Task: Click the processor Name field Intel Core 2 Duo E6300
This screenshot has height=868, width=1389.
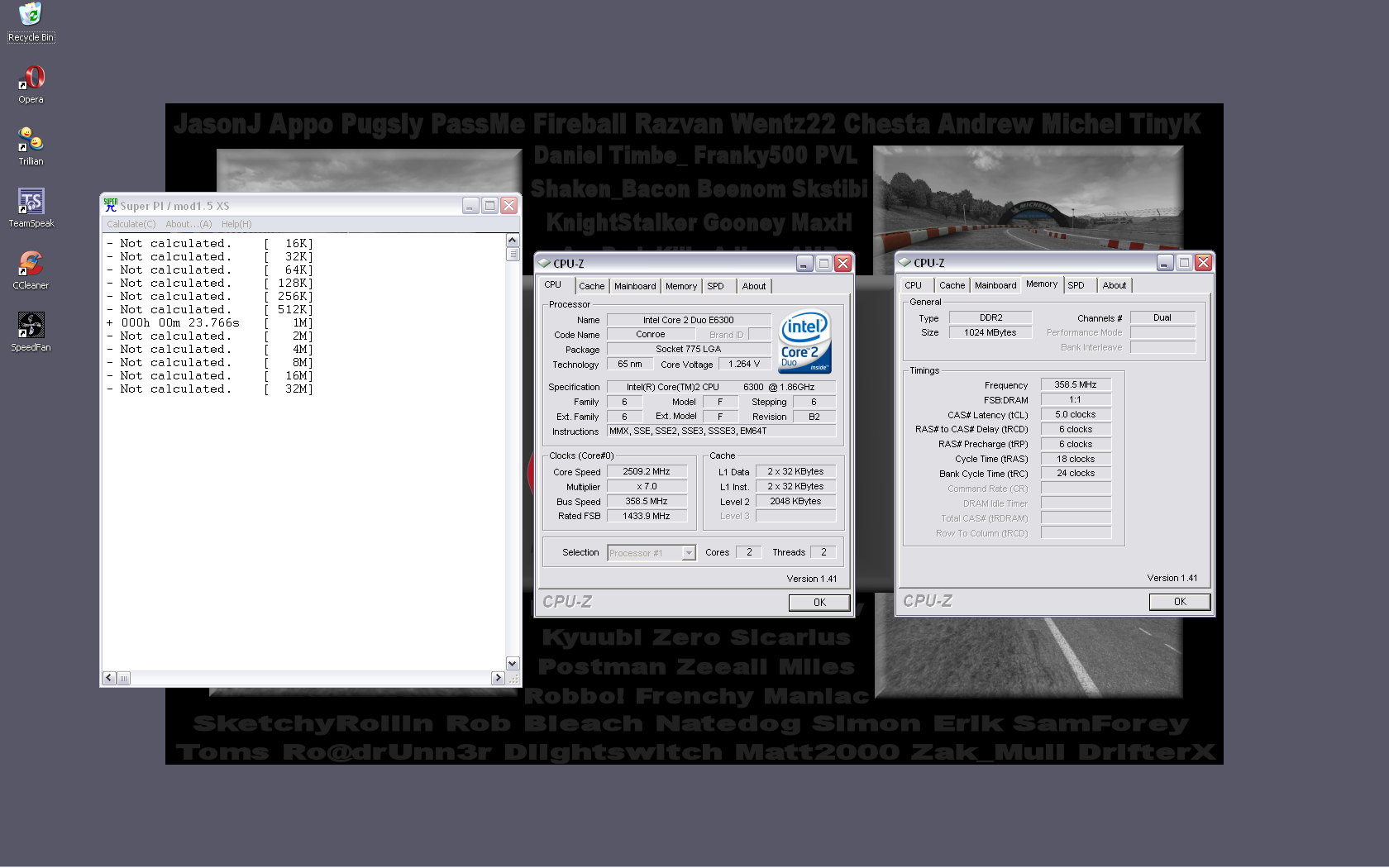Action: pyautogui.click(x=689, y=320)
